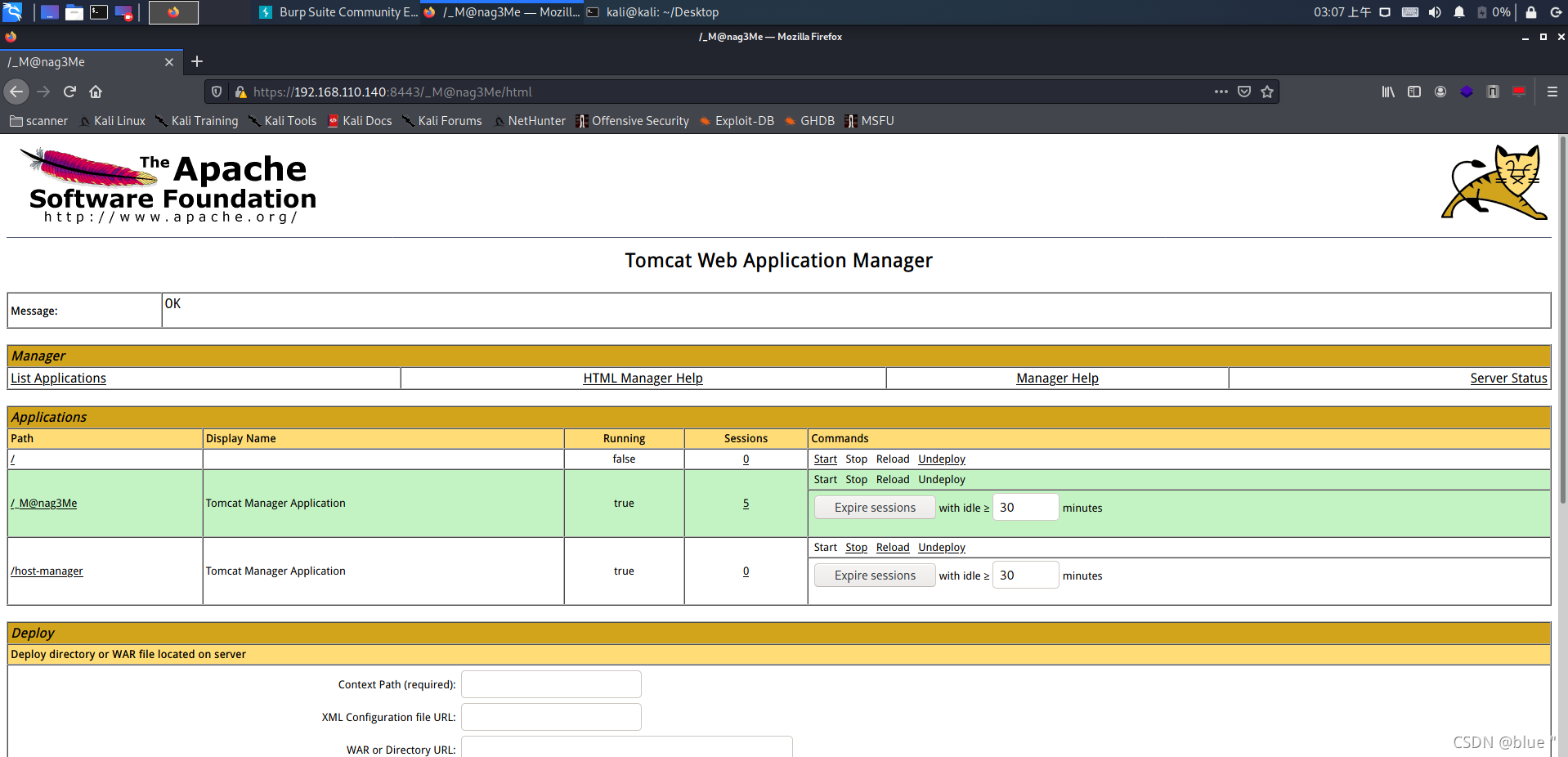Open the /host-manager path link
Image resolution: width=1568 pixels, height=757 pixels.
pos(47,571)
